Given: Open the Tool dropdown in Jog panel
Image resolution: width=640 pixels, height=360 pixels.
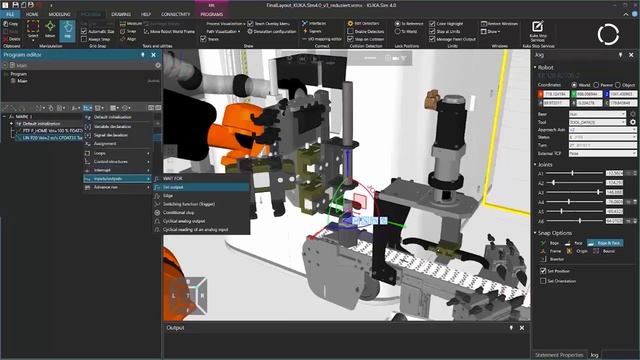Looking at the screenshot, I should [597, 122].
